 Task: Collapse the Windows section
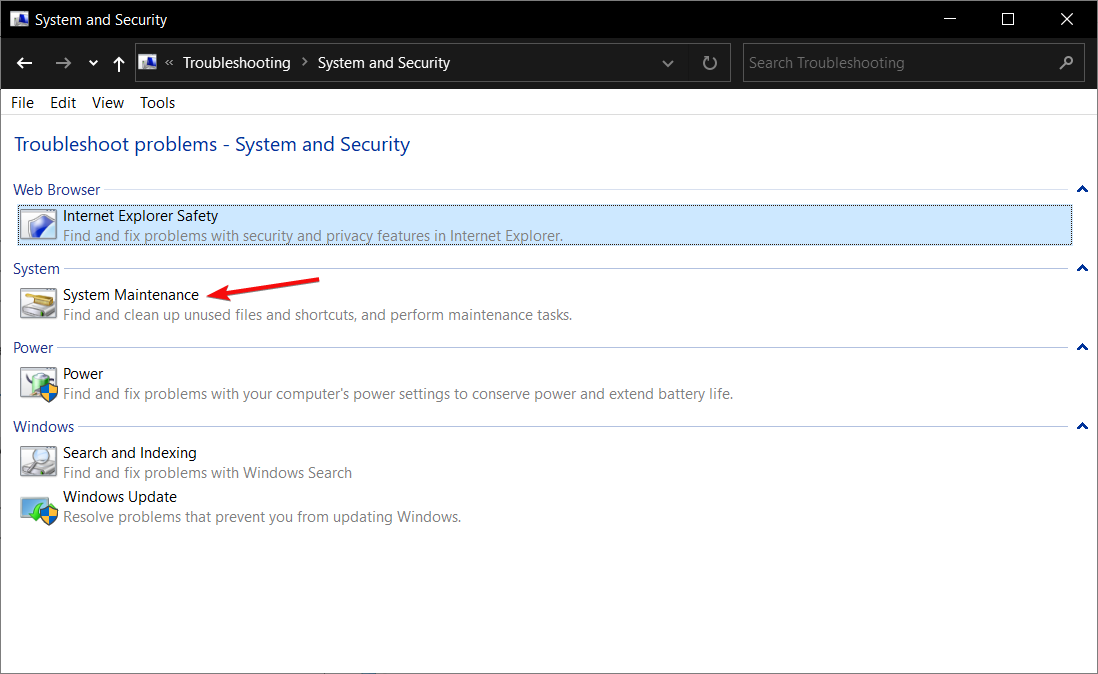pyautogui.click(x=1081, y=427)
